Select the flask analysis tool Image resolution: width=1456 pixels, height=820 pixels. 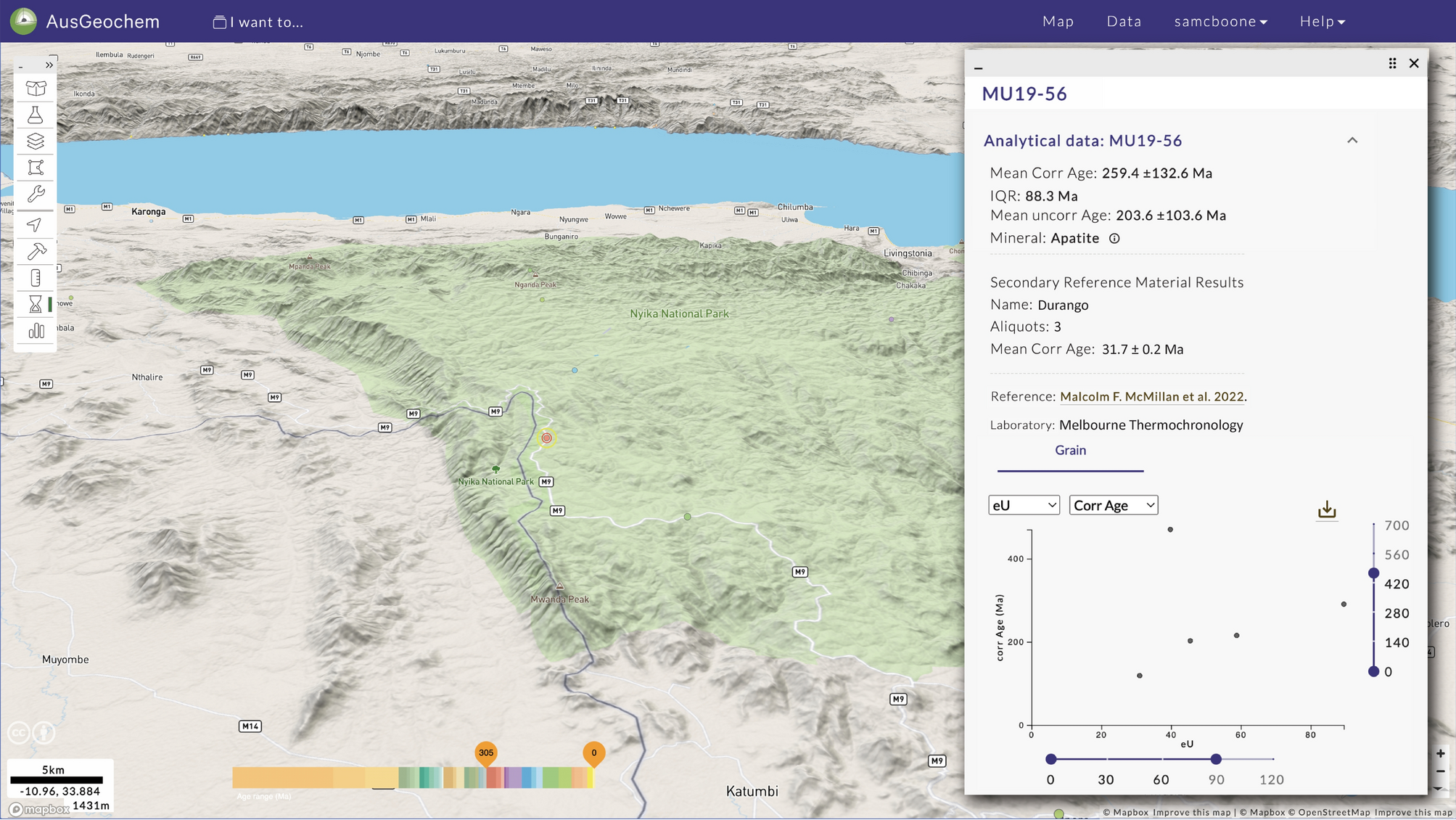[x=36, y=115]
